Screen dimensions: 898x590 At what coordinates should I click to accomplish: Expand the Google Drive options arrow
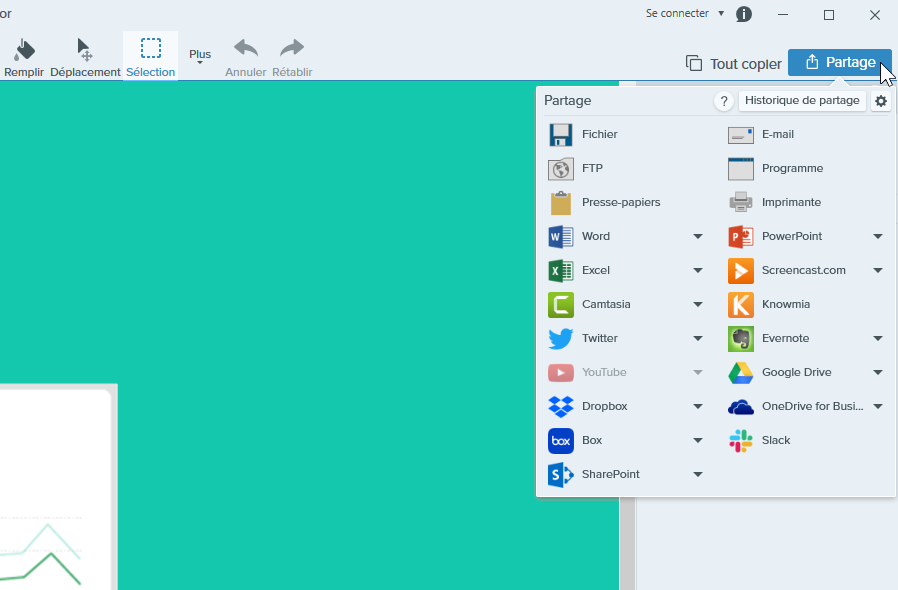point(877,372)
